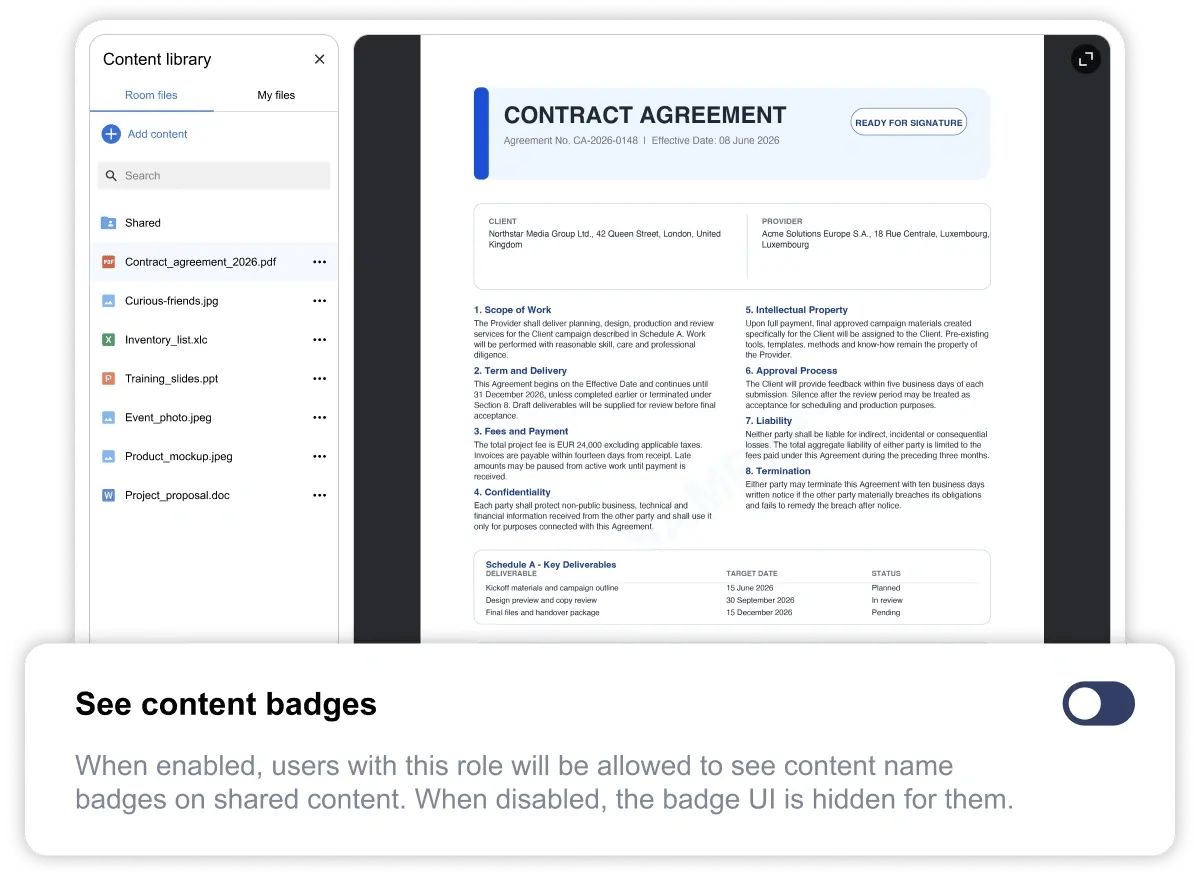Image resolution: width=1200 pixels, height=877 pixels.
Task: Switch to the My files tab
Action: (276, 95)
